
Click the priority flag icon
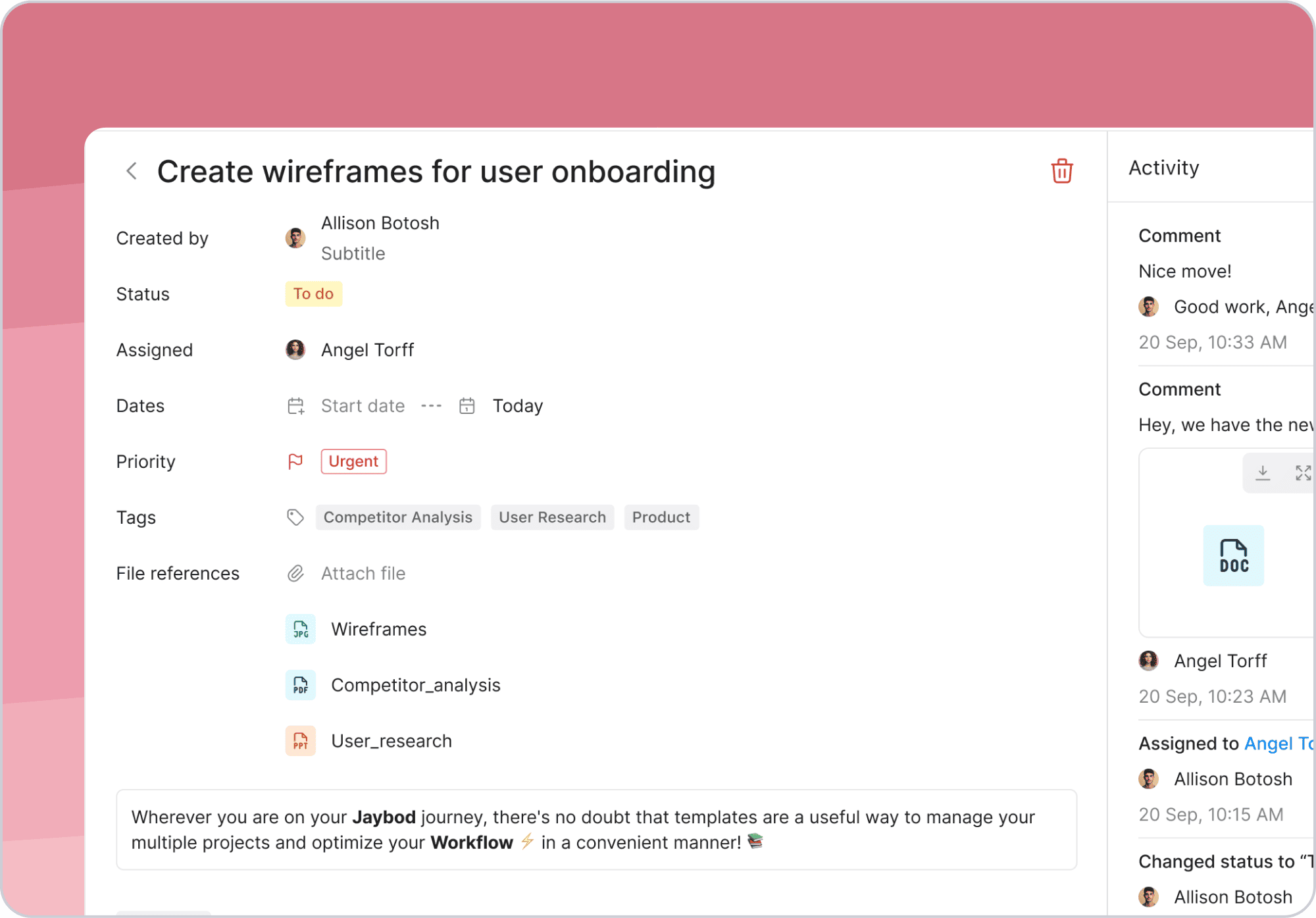coord(295,461)
